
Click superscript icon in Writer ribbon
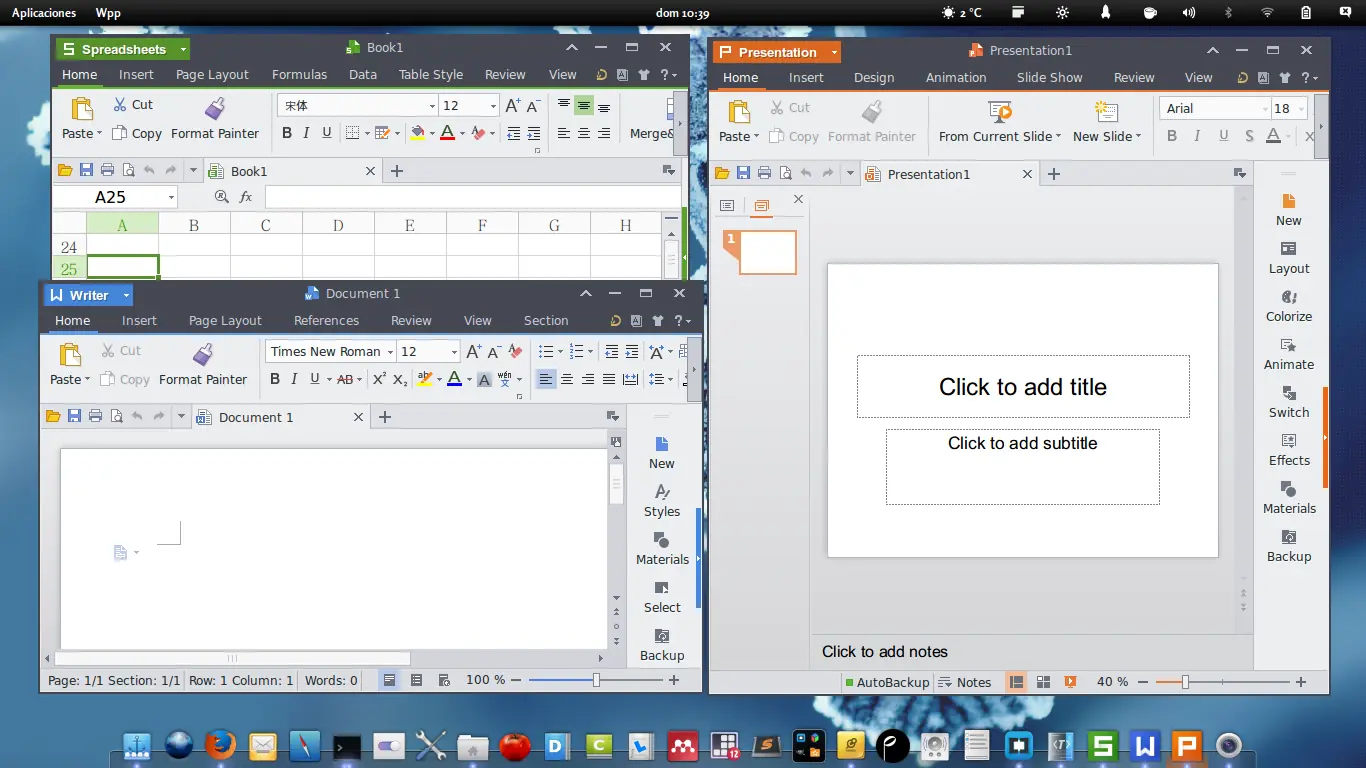379,379
